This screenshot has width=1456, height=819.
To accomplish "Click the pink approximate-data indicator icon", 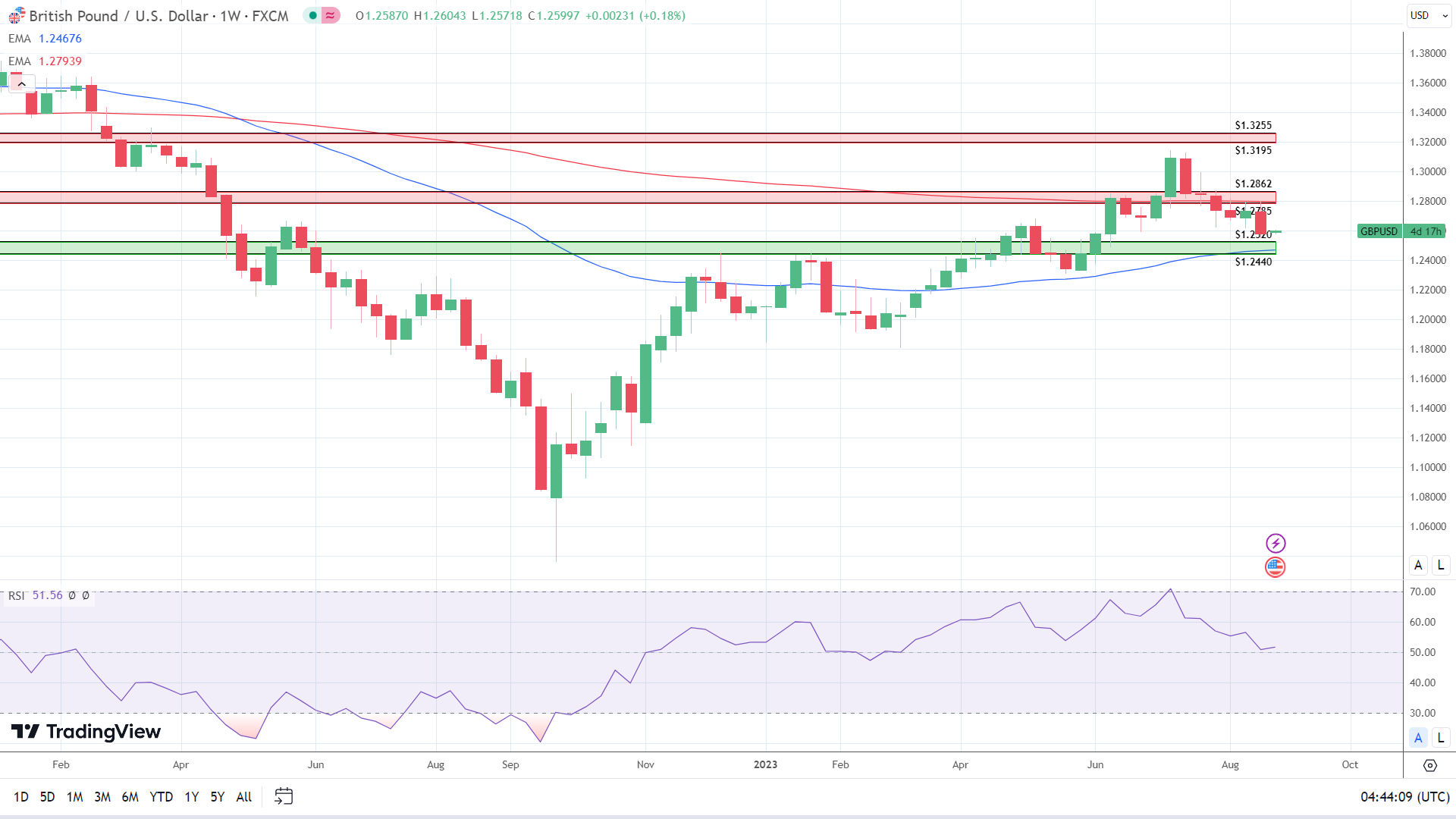I will click(330, 16).
